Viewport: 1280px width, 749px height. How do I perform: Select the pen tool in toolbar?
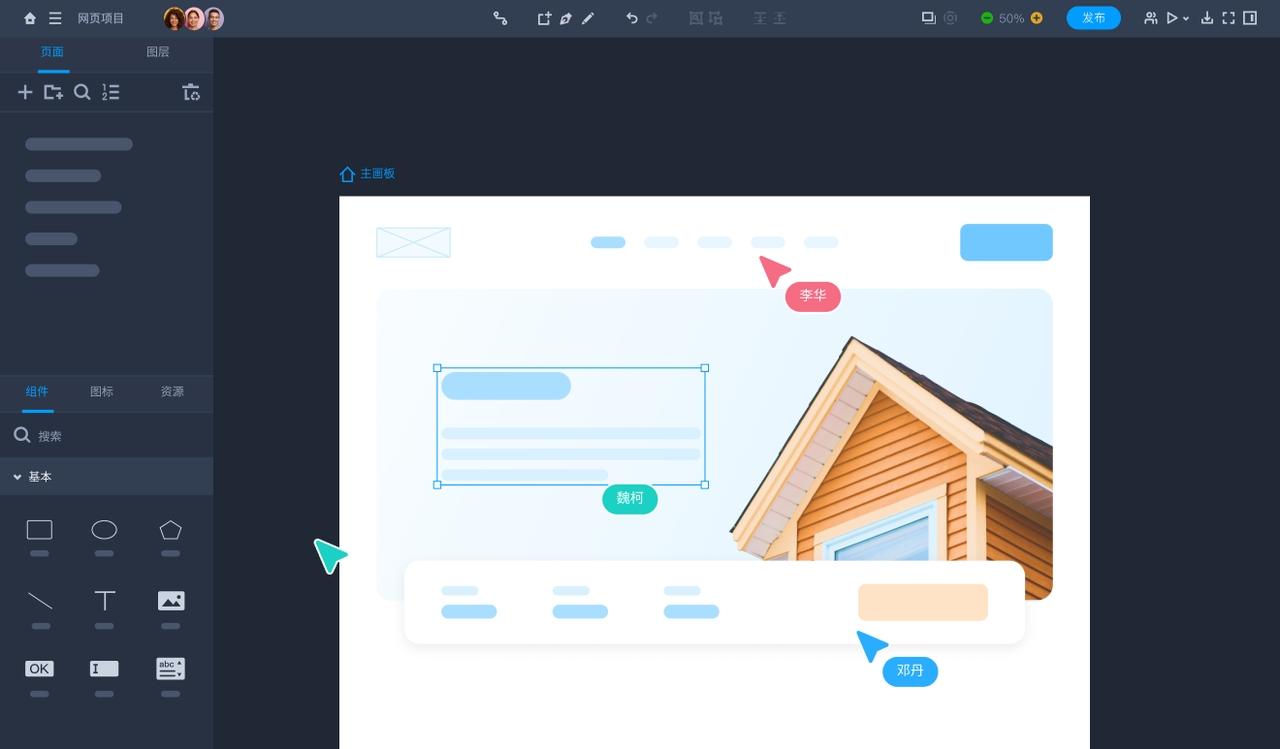(566, 18)
